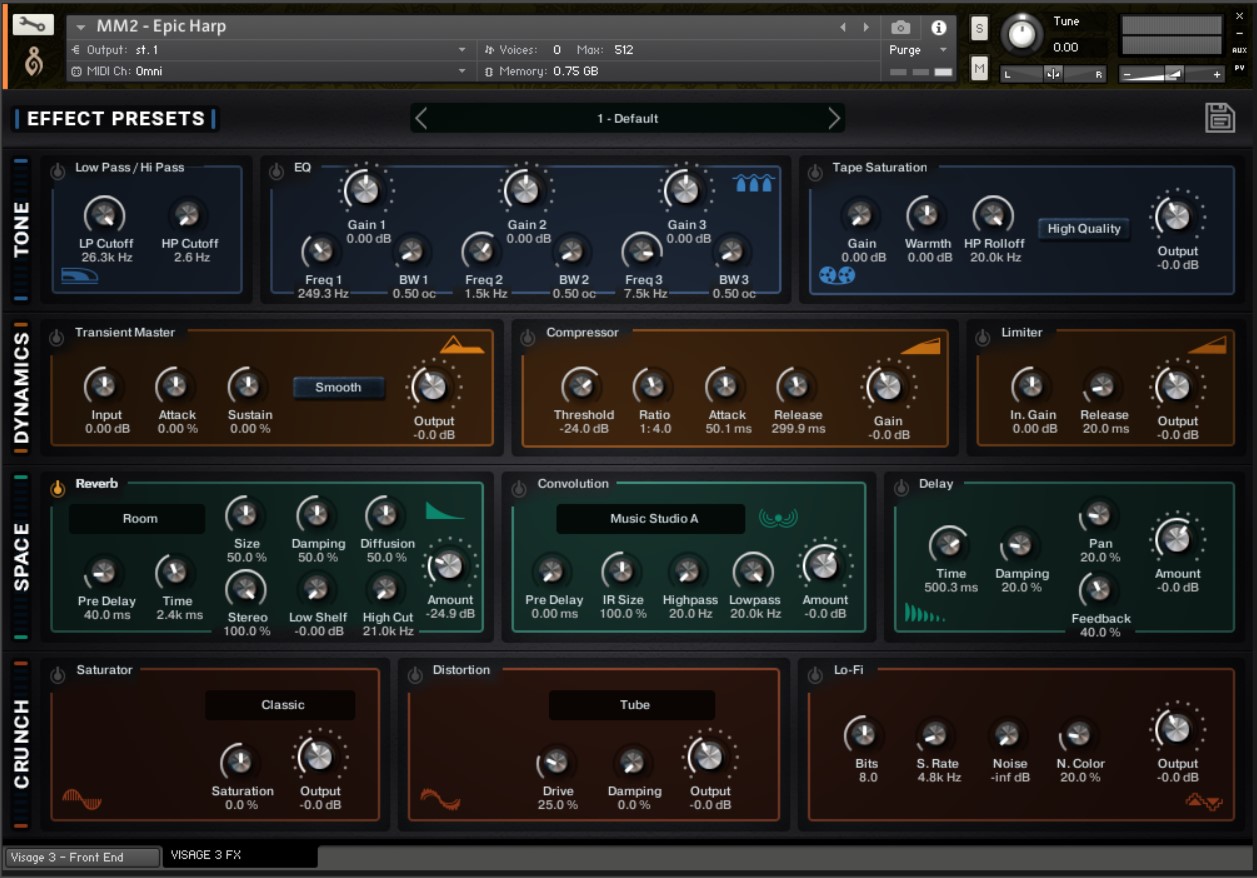Screen dimensions: 1257x878
Task: Click the Delay echo bars icon
Action: point(924,612)
